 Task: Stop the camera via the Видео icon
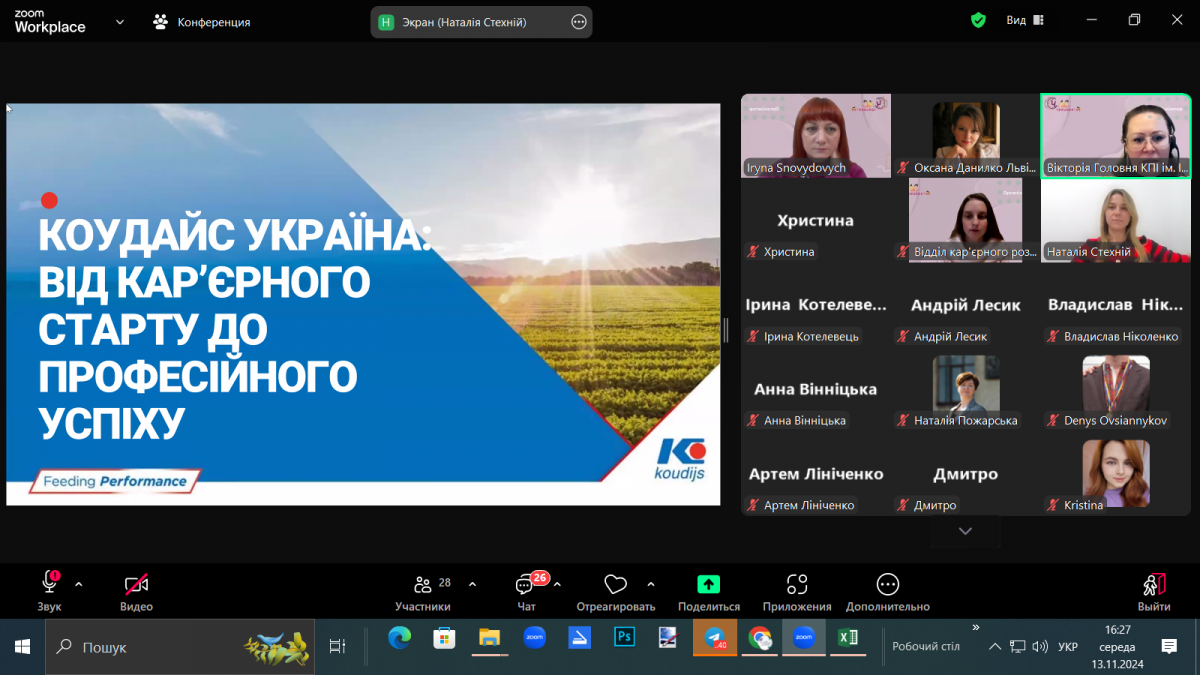click(135, 585)
